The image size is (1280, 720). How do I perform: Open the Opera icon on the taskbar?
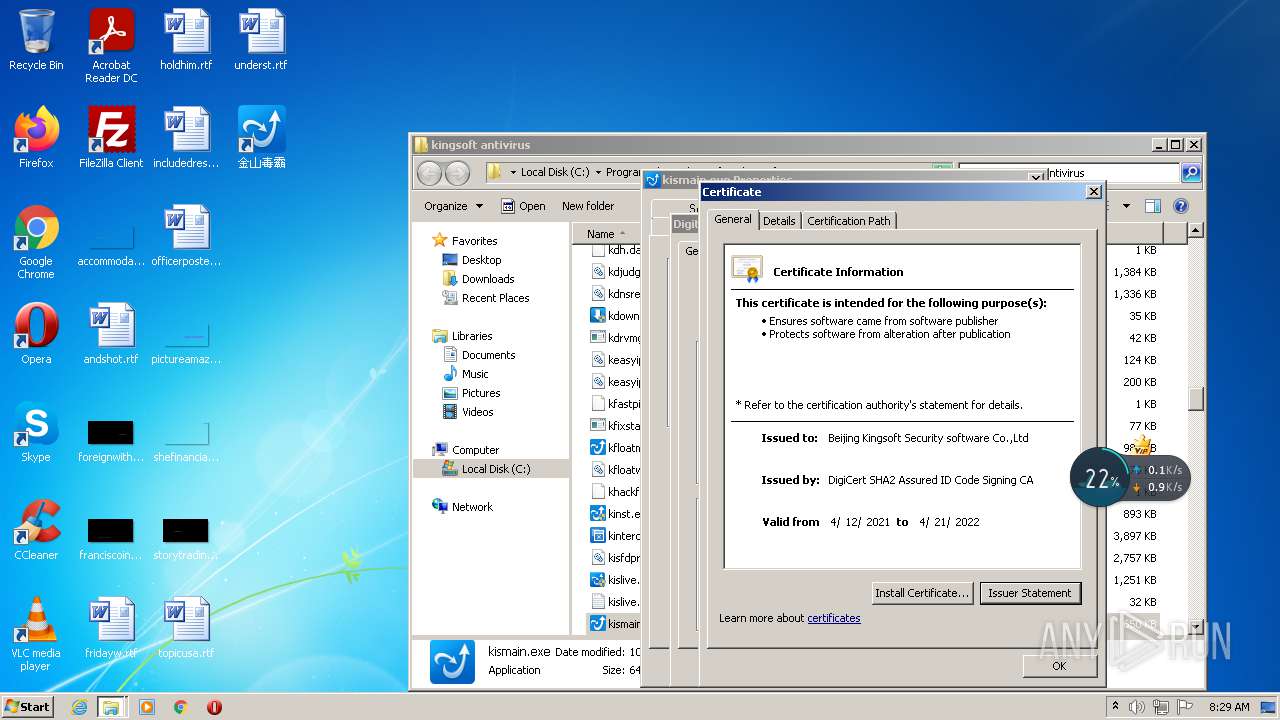pos(214,707)
